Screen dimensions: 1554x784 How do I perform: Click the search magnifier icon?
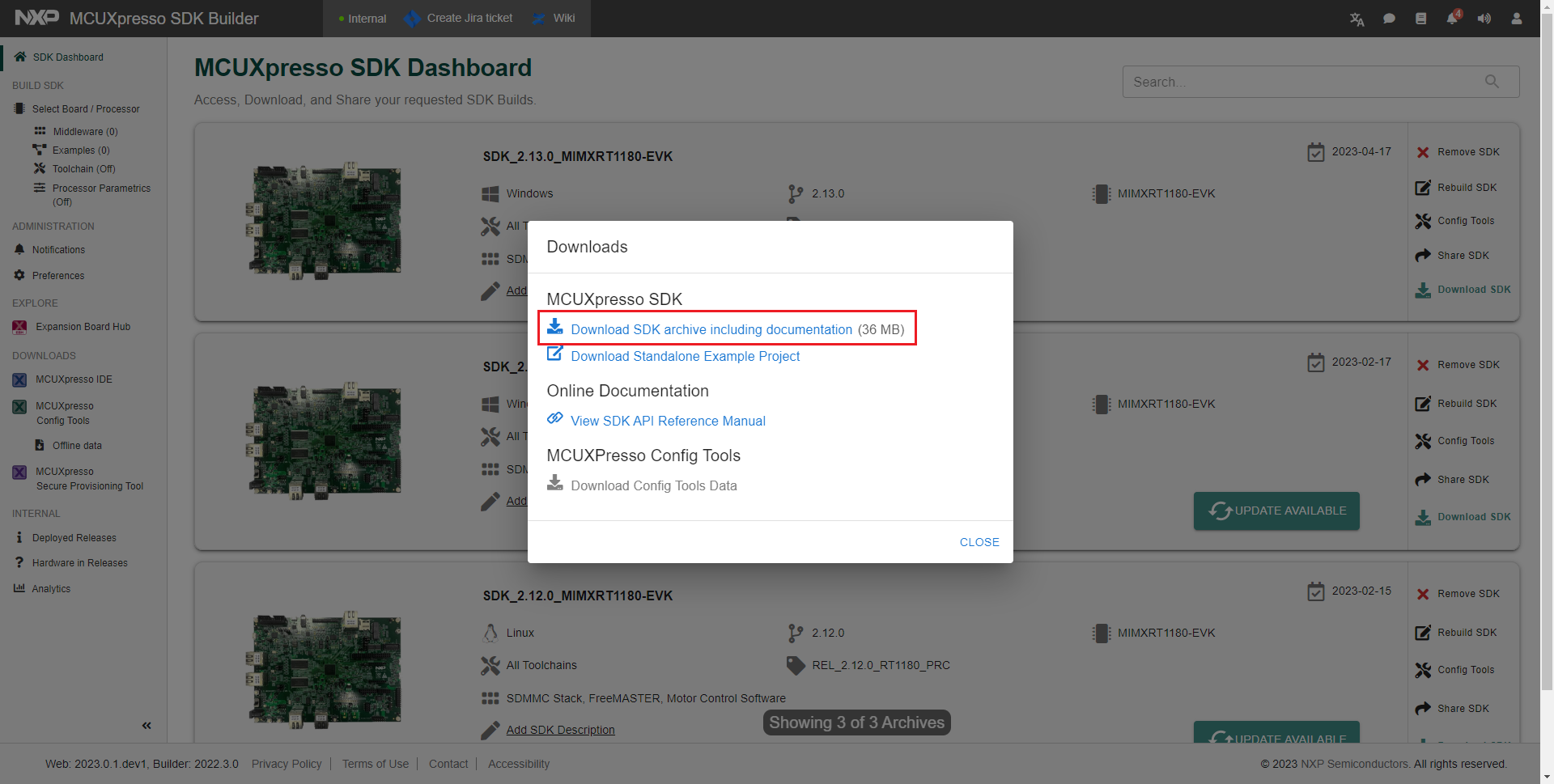[1492, 82]
